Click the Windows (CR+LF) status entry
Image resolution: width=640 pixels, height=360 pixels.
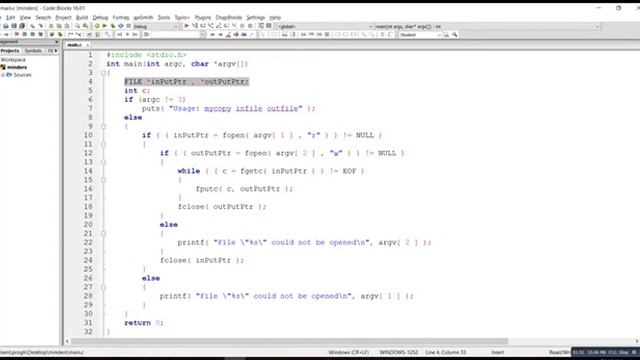349,352
